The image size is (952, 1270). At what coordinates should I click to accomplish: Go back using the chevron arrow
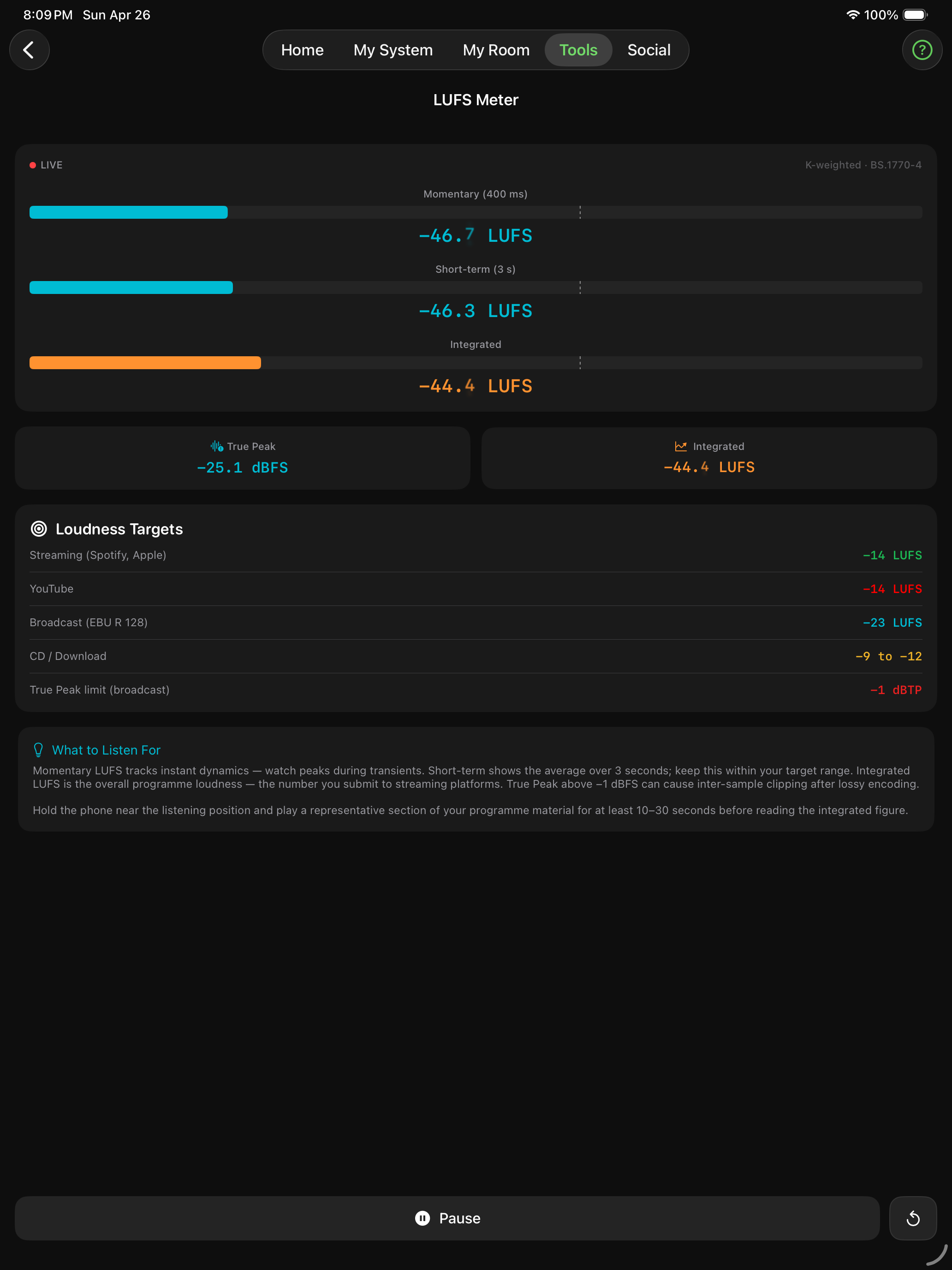tap(29, 50)
